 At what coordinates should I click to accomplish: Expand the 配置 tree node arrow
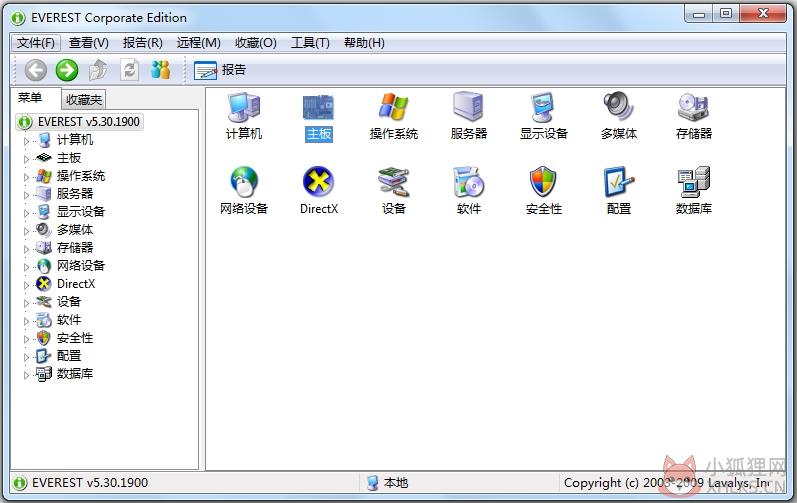coord(26,357)
